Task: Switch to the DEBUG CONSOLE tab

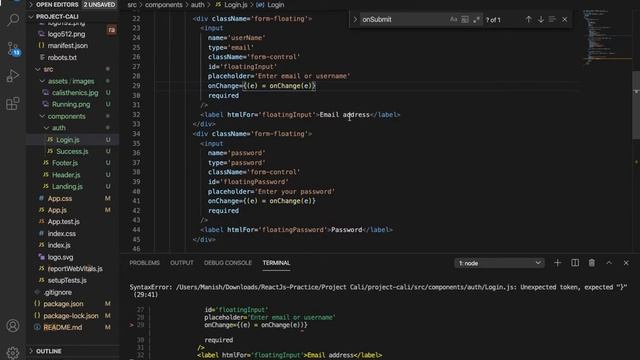Action: 228,263
